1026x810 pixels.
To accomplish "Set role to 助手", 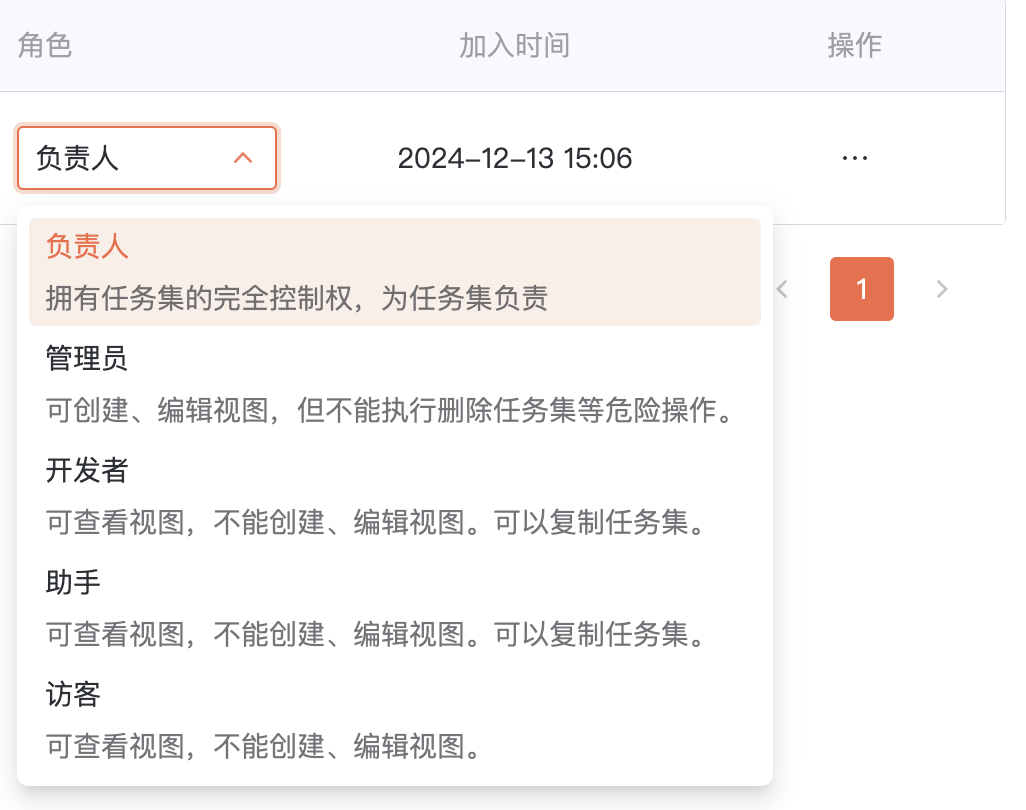I will [74, 582].
